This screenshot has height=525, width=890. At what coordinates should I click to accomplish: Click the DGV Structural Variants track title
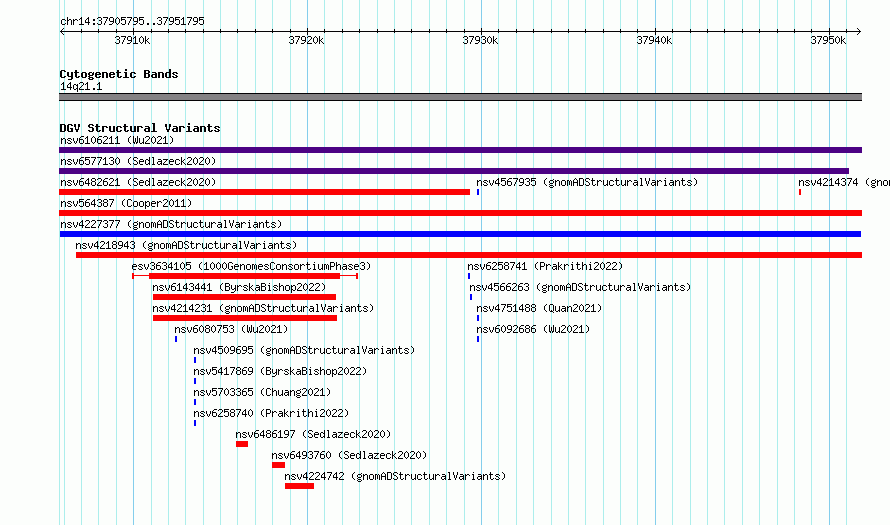140,128
